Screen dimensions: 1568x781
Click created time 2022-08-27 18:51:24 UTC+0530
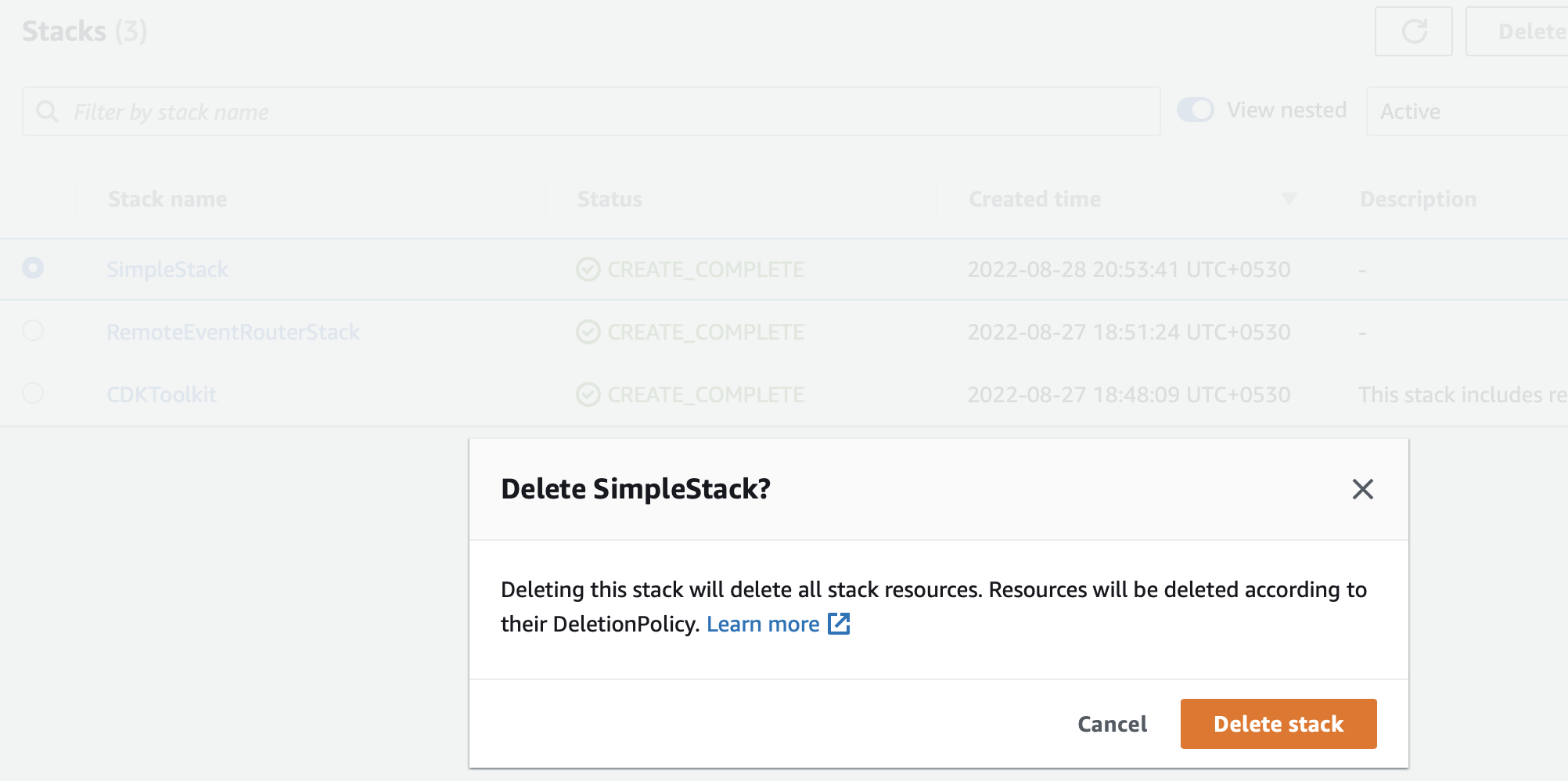point(1129,332)
